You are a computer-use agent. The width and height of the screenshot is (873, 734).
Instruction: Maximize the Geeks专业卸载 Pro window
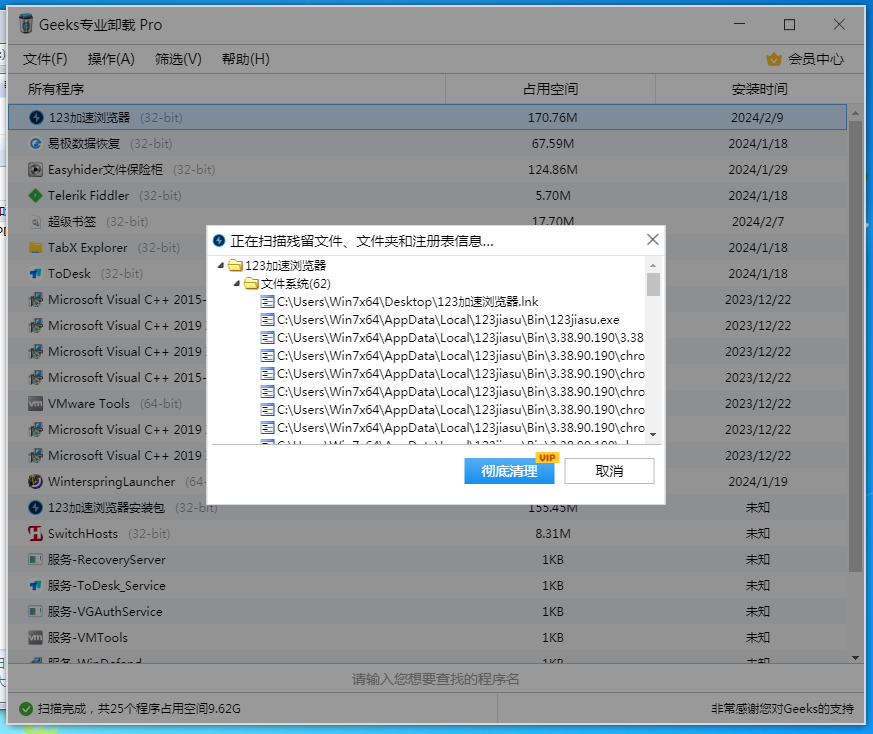[789, 25]
